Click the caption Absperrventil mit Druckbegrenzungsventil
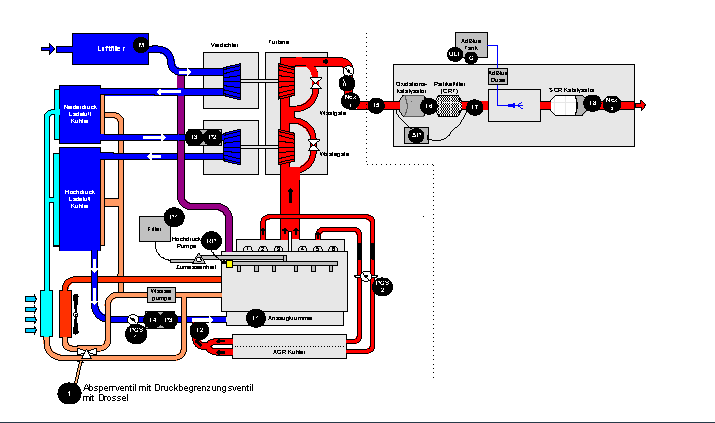Viewport: 715px width, 423px height. 168,388
